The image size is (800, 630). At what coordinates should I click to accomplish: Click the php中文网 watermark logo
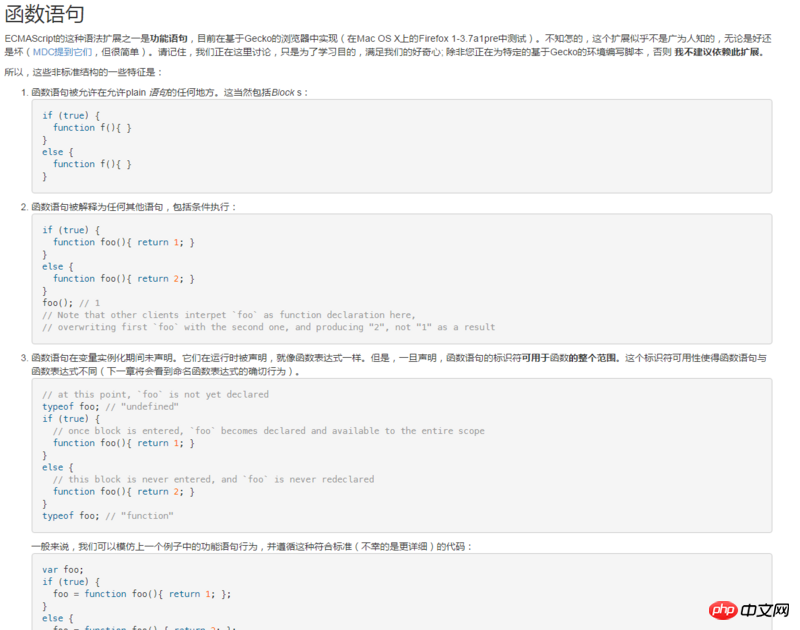click(x=749, y=610)
